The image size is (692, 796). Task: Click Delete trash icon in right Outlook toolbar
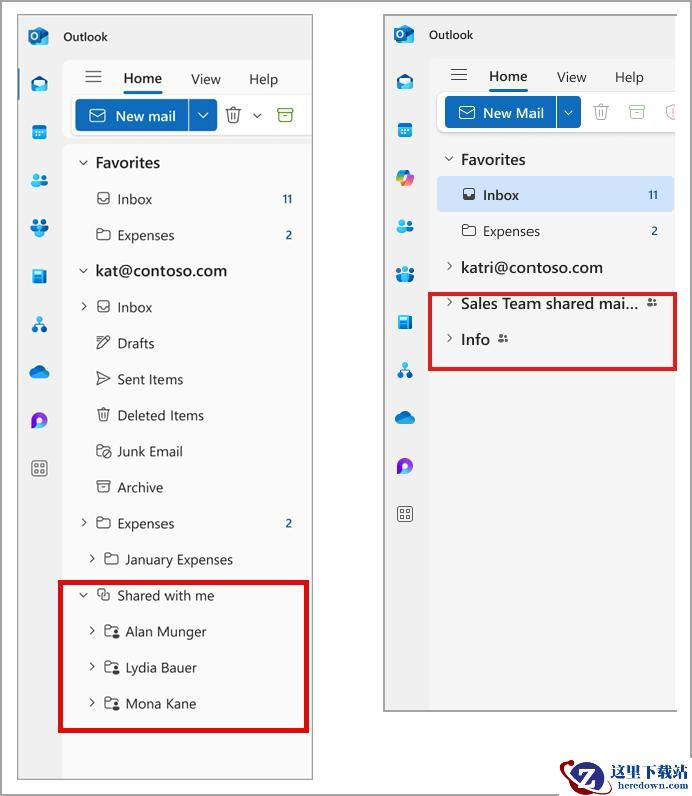(601, 112)
